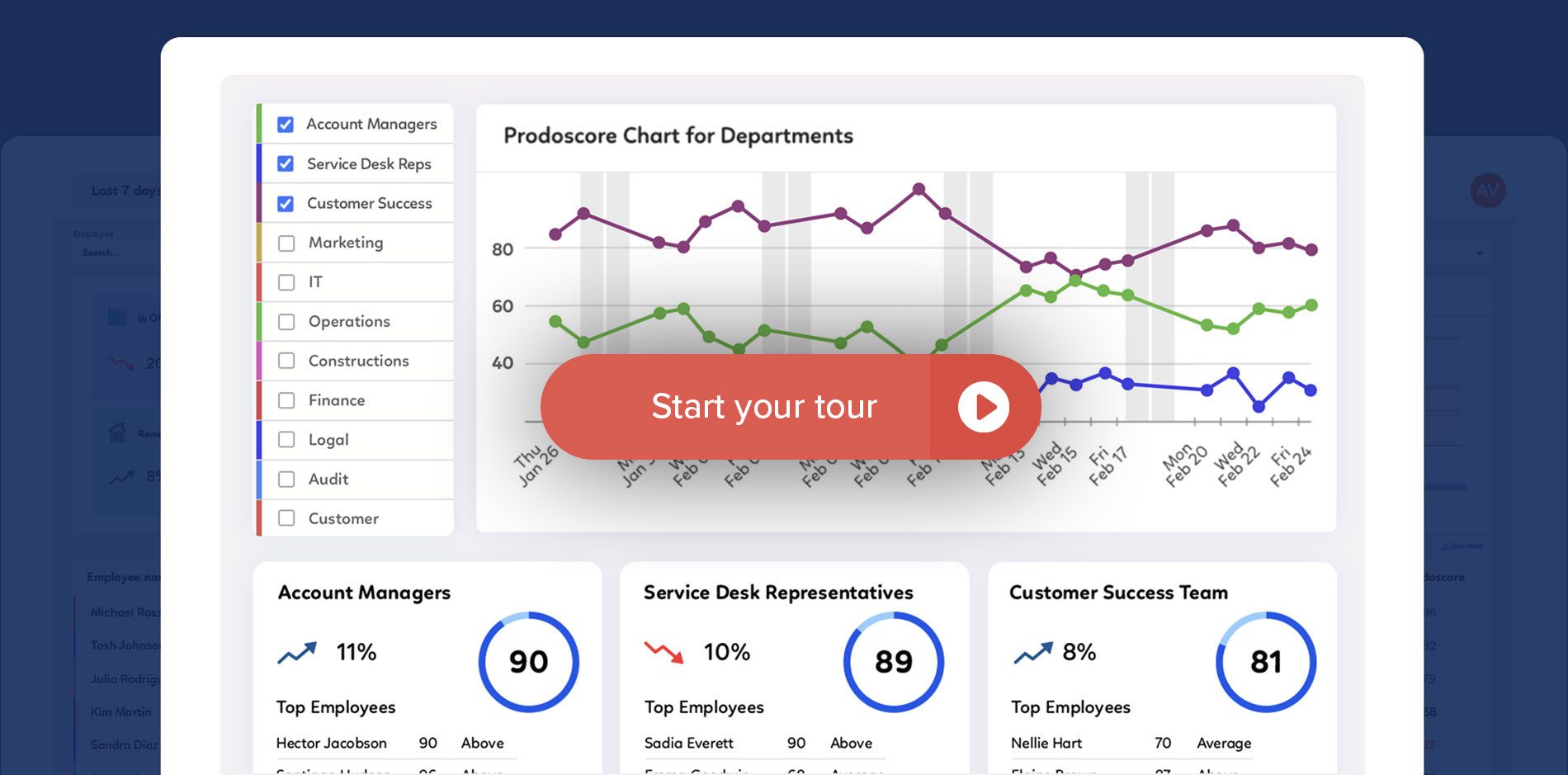Click the 40 y-axis label
Viewport: 1568px width, 775px height.
pyautogui.click(x=503, y=363)
